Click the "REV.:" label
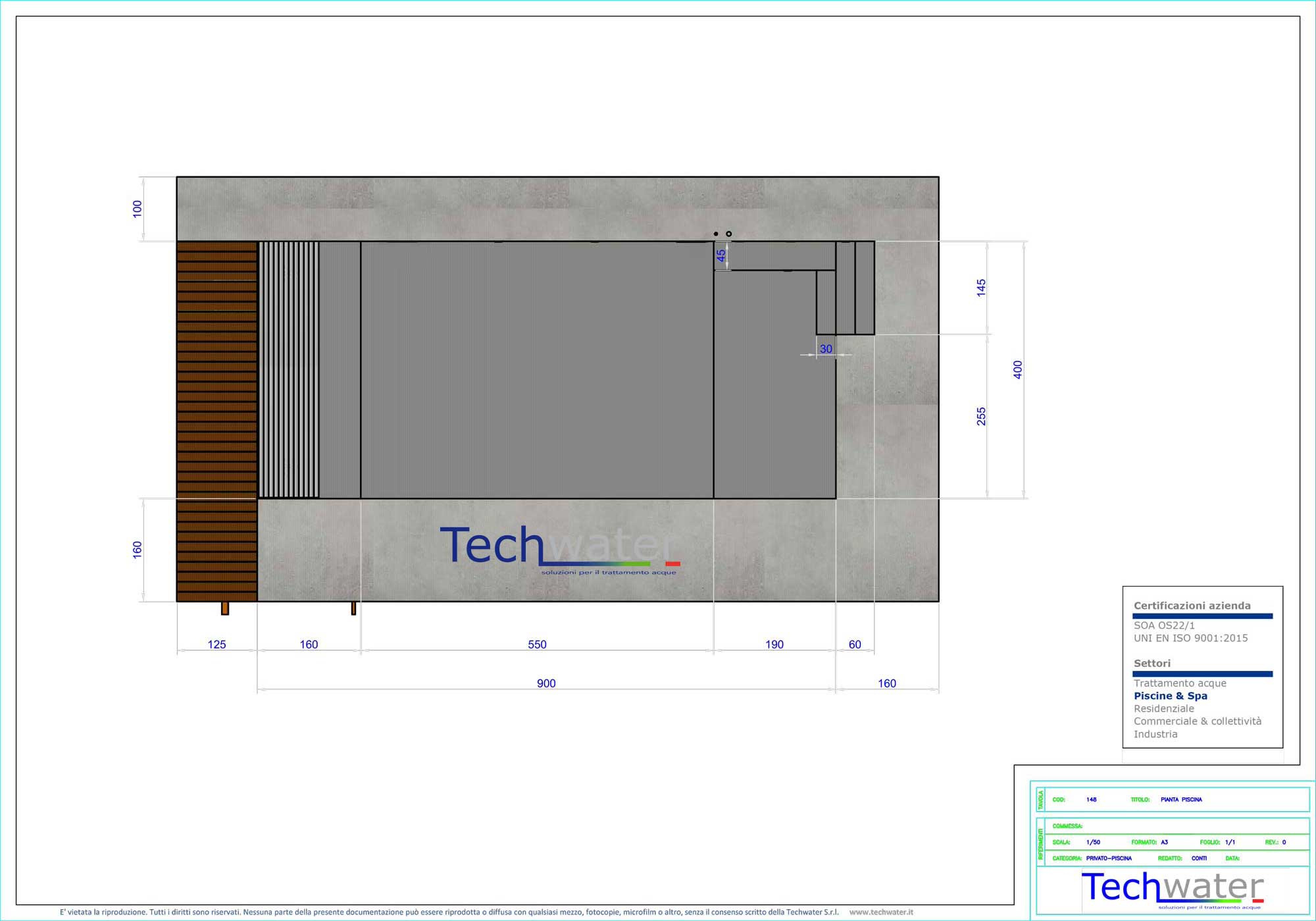This screenshot has height=921, width=1316. coord(1272,843)
